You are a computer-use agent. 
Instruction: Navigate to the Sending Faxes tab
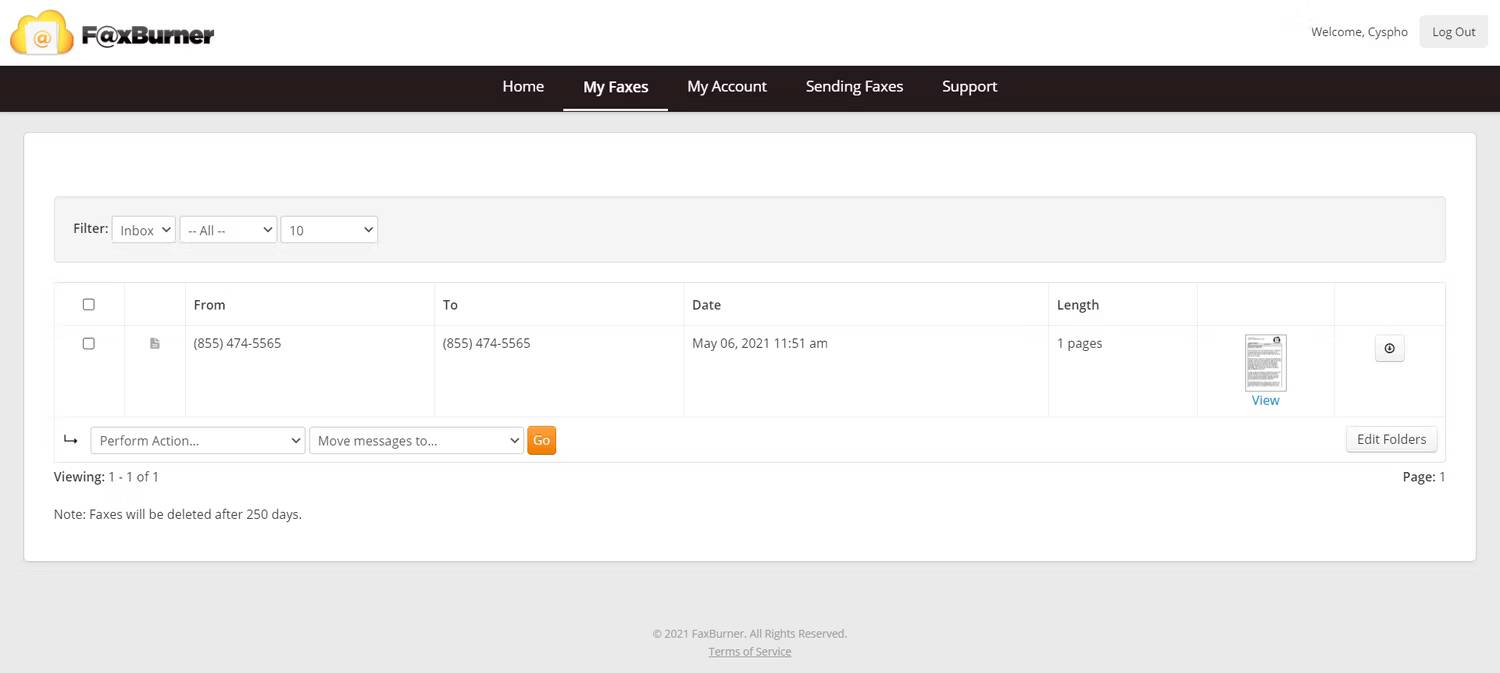(x=854, y=87)
